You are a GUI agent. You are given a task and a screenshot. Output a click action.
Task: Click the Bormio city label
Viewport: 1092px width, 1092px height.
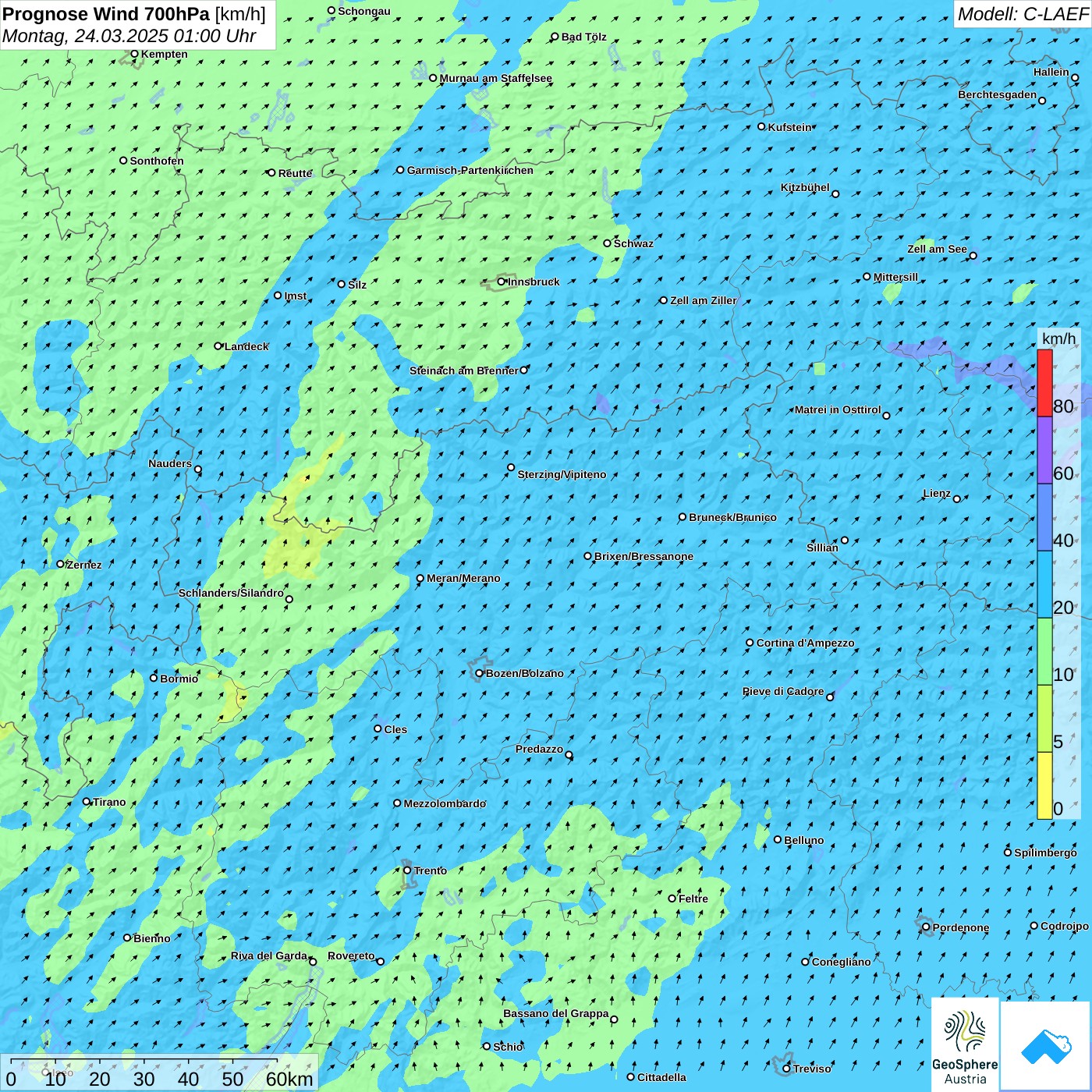coord(179,679)
